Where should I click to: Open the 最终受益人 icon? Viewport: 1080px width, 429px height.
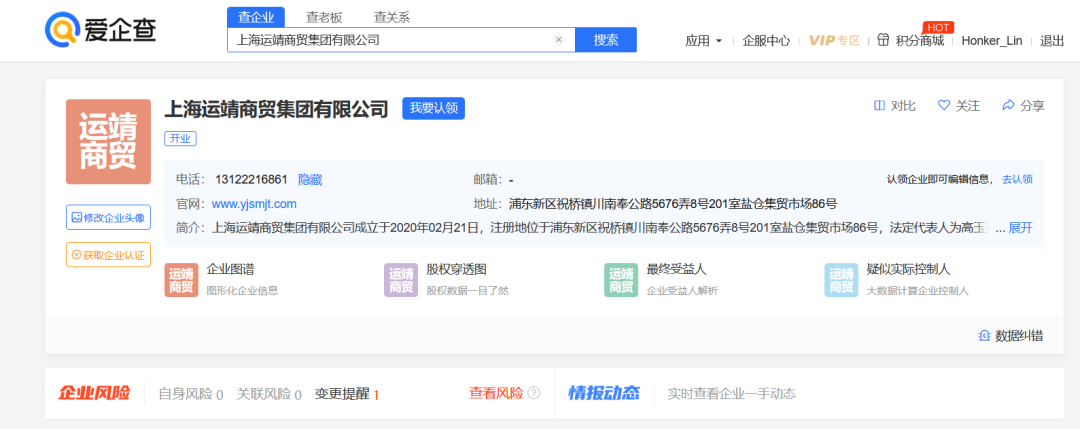(621, 280)
